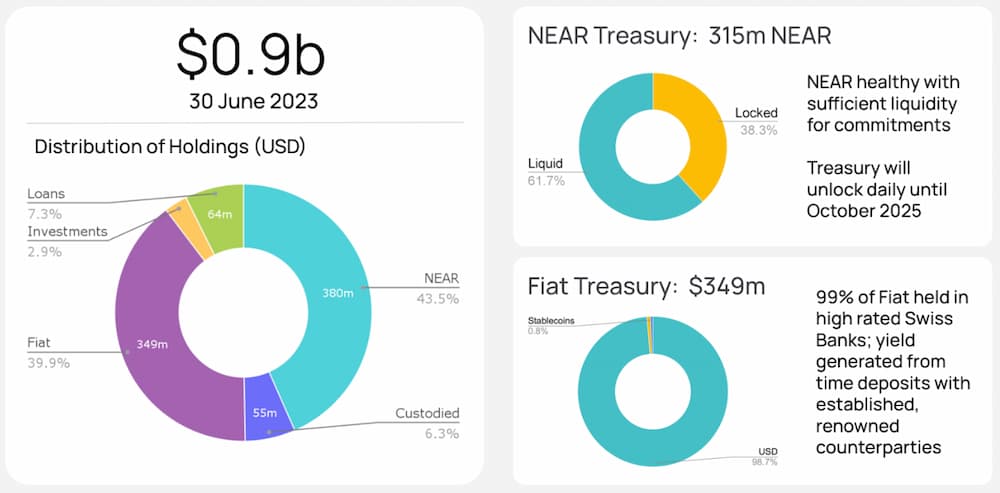Click the Custodied 6.3% label
1000x493 pixels.
[425, 423]
